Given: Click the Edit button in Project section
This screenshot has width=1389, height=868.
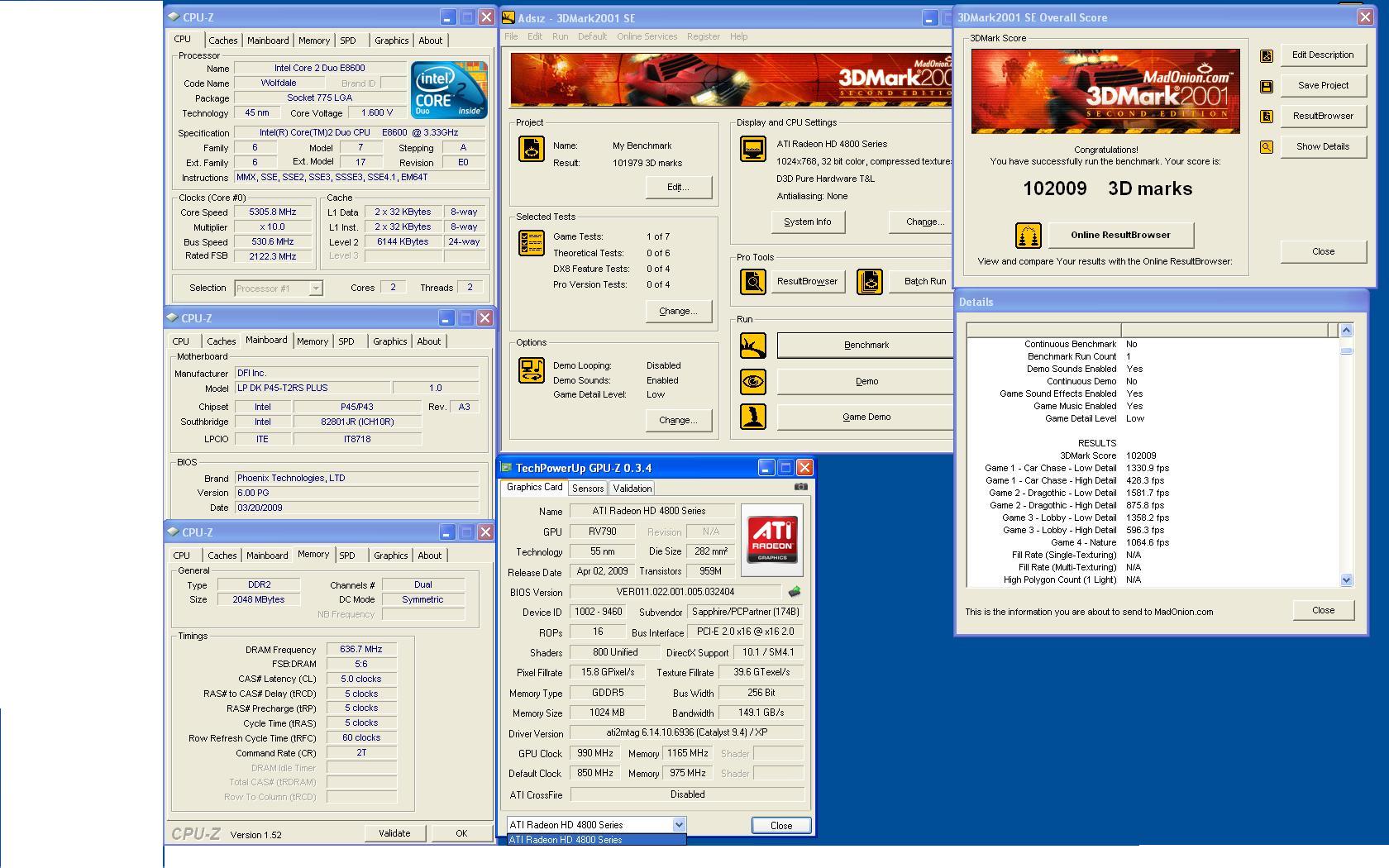Looking at the screenshot, I should click(678, 187).
